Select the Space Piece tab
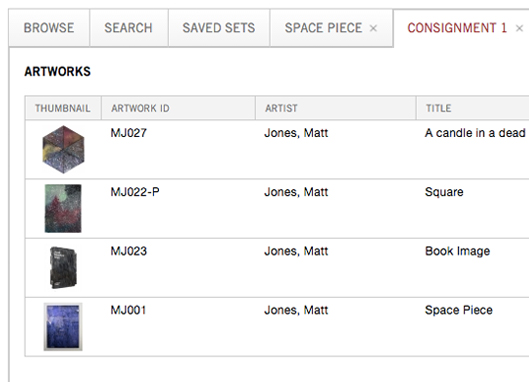 tap(323, 28)
